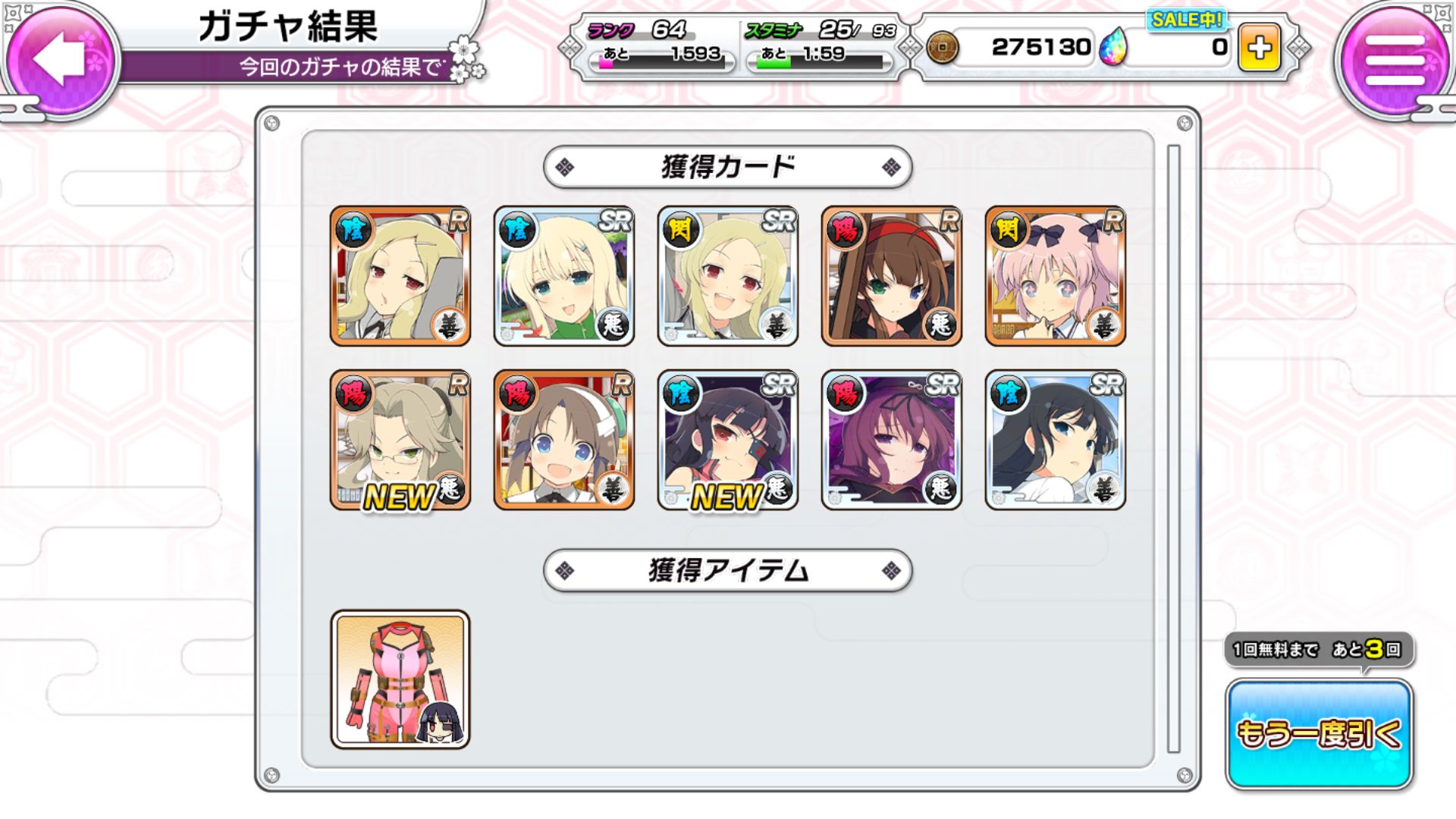Image resolution: width=1456 pixels, height=819 pixels.
Task: Open the NEW black-haired SR card
Action: 728,440
